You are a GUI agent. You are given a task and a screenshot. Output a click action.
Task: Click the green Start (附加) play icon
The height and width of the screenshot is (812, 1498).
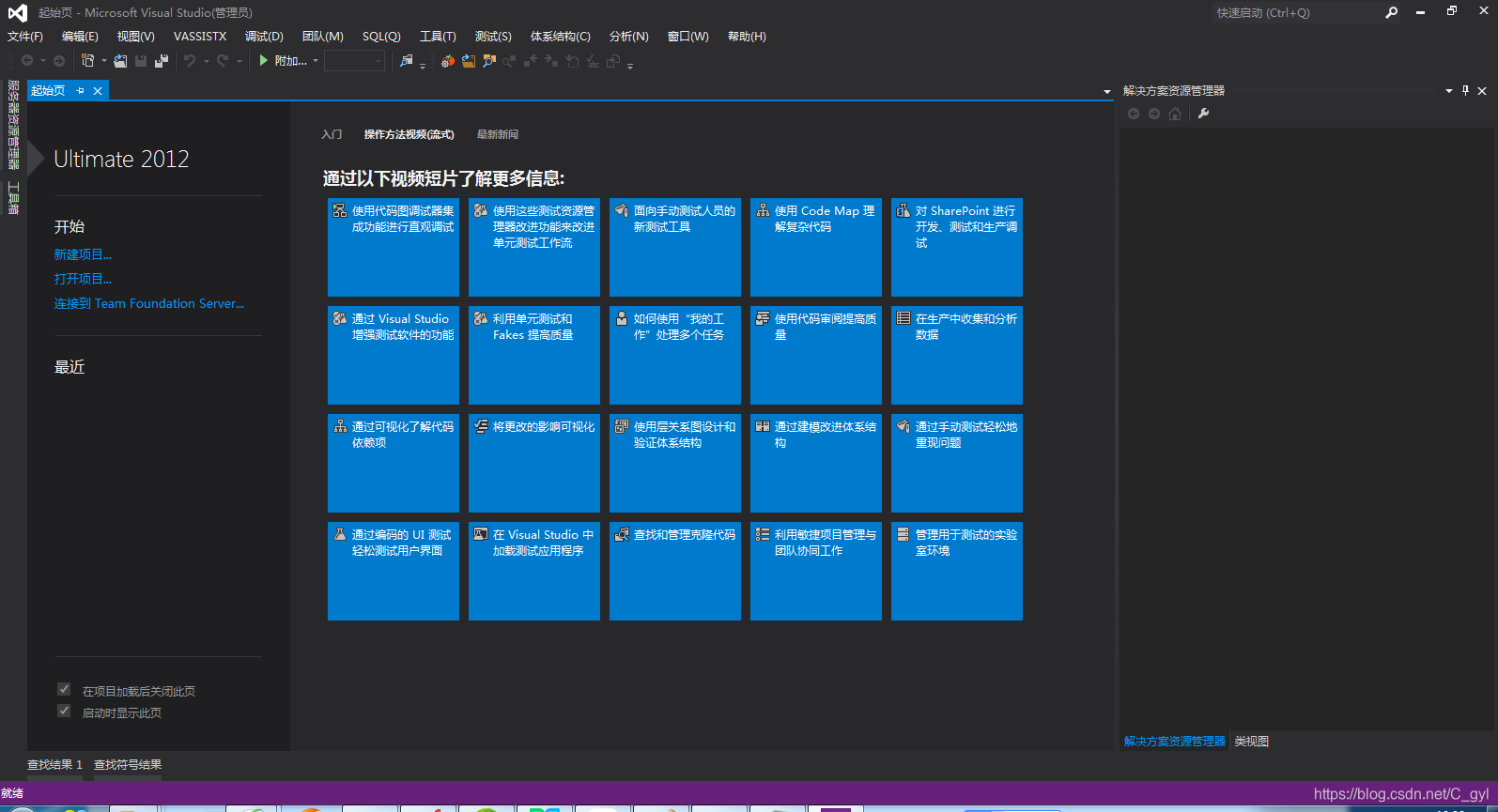pyautogui.click(x=264, y=60)
